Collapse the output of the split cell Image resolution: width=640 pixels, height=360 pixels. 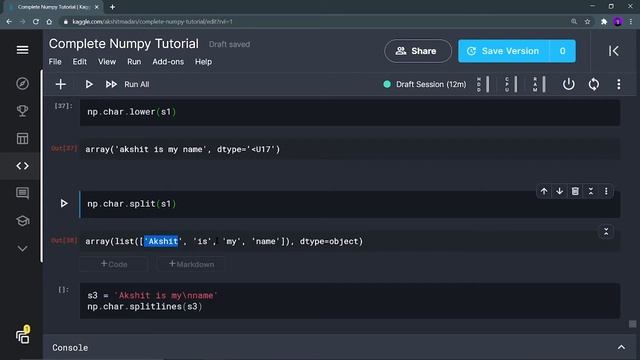pyautogui.click(x=606, y=231)
